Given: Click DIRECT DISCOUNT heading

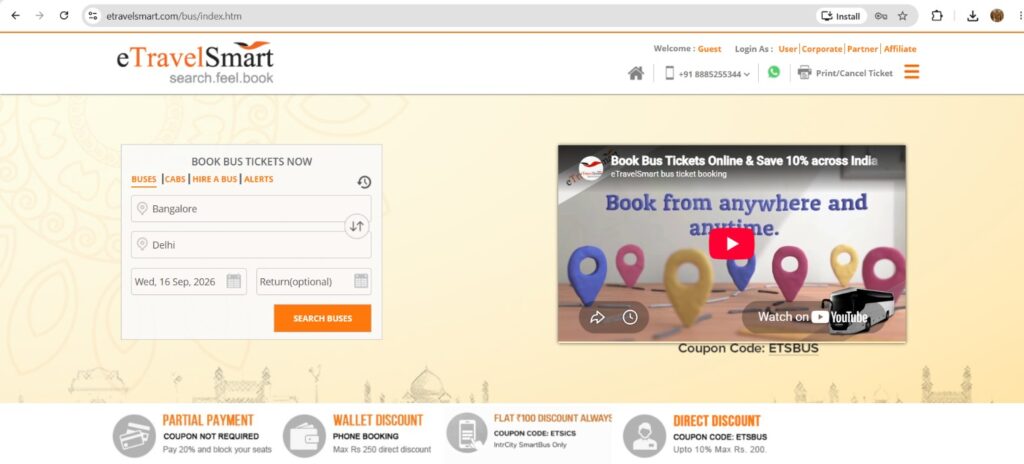Looking at the screenshot, I should click(x=717, y=421).
